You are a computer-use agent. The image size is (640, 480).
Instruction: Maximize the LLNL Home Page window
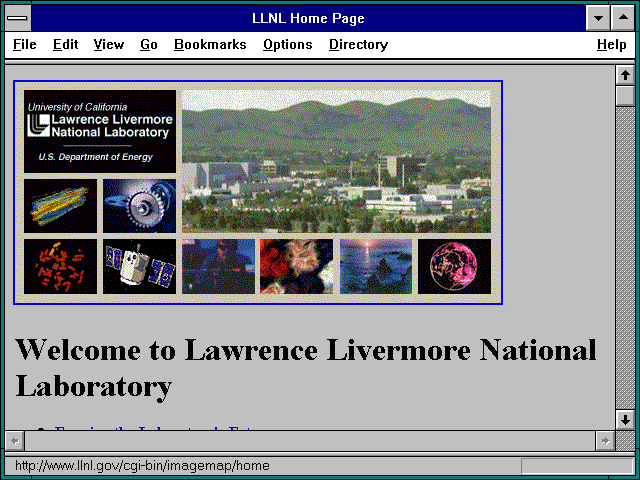(623, 18)
